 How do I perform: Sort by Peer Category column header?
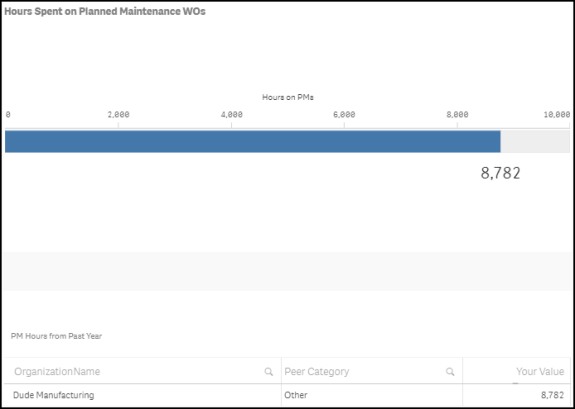(x=317, y=372)
